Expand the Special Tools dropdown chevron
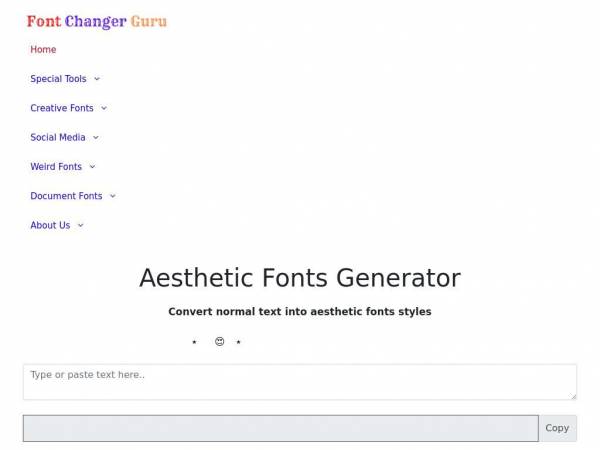Screen dimensions: 600x450 point(97,79)
